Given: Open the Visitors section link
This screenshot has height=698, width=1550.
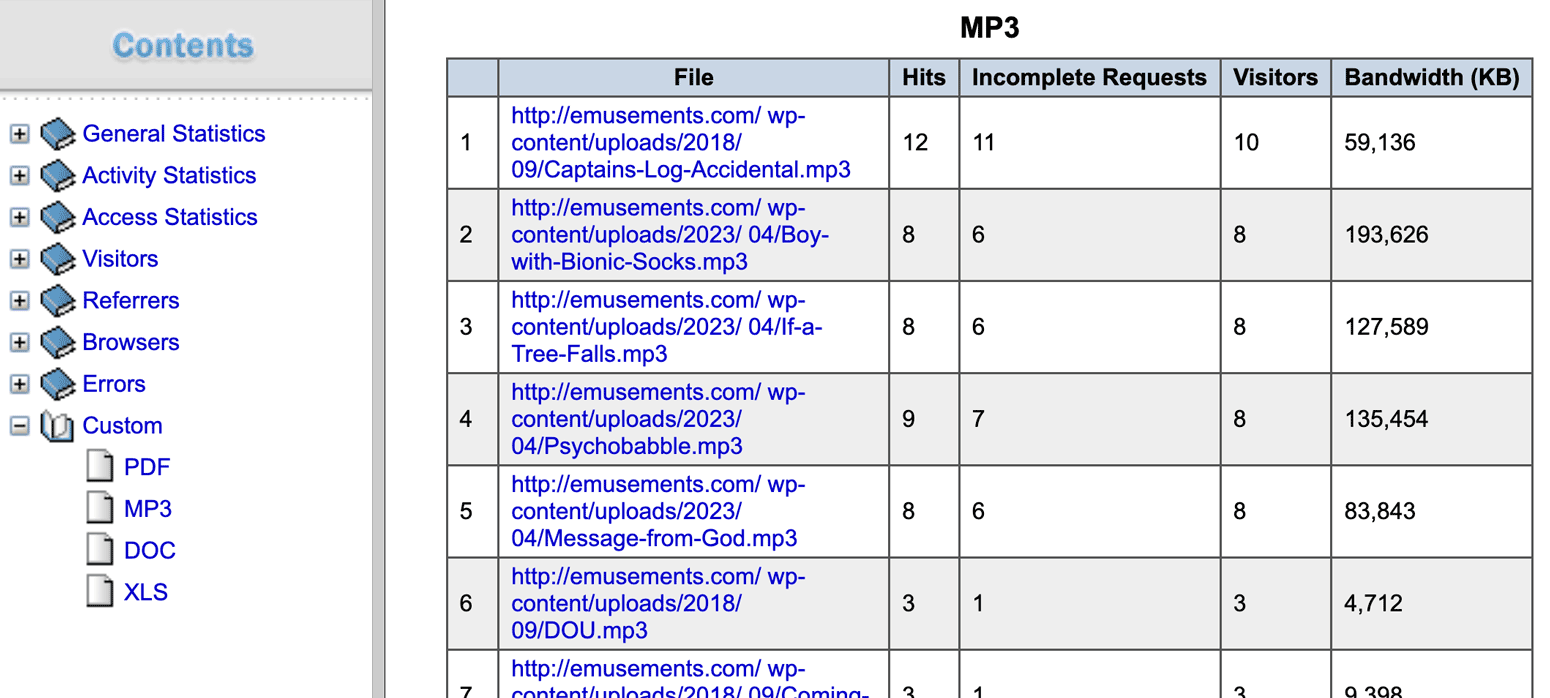Looking at the screenshot, I should pyautogui.click(x=120, y=259).
